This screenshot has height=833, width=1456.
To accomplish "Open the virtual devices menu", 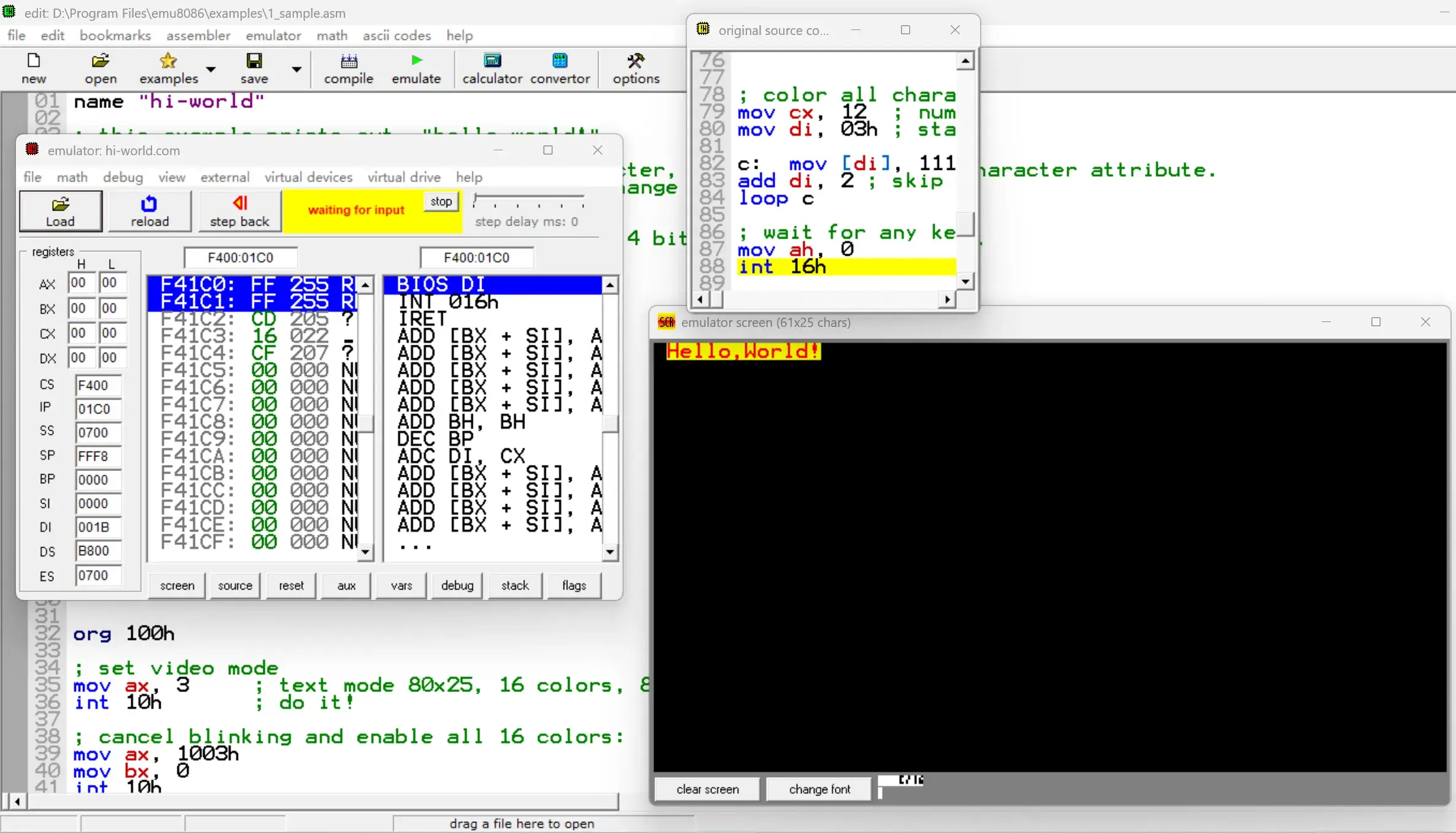I will tap(308, 177).
